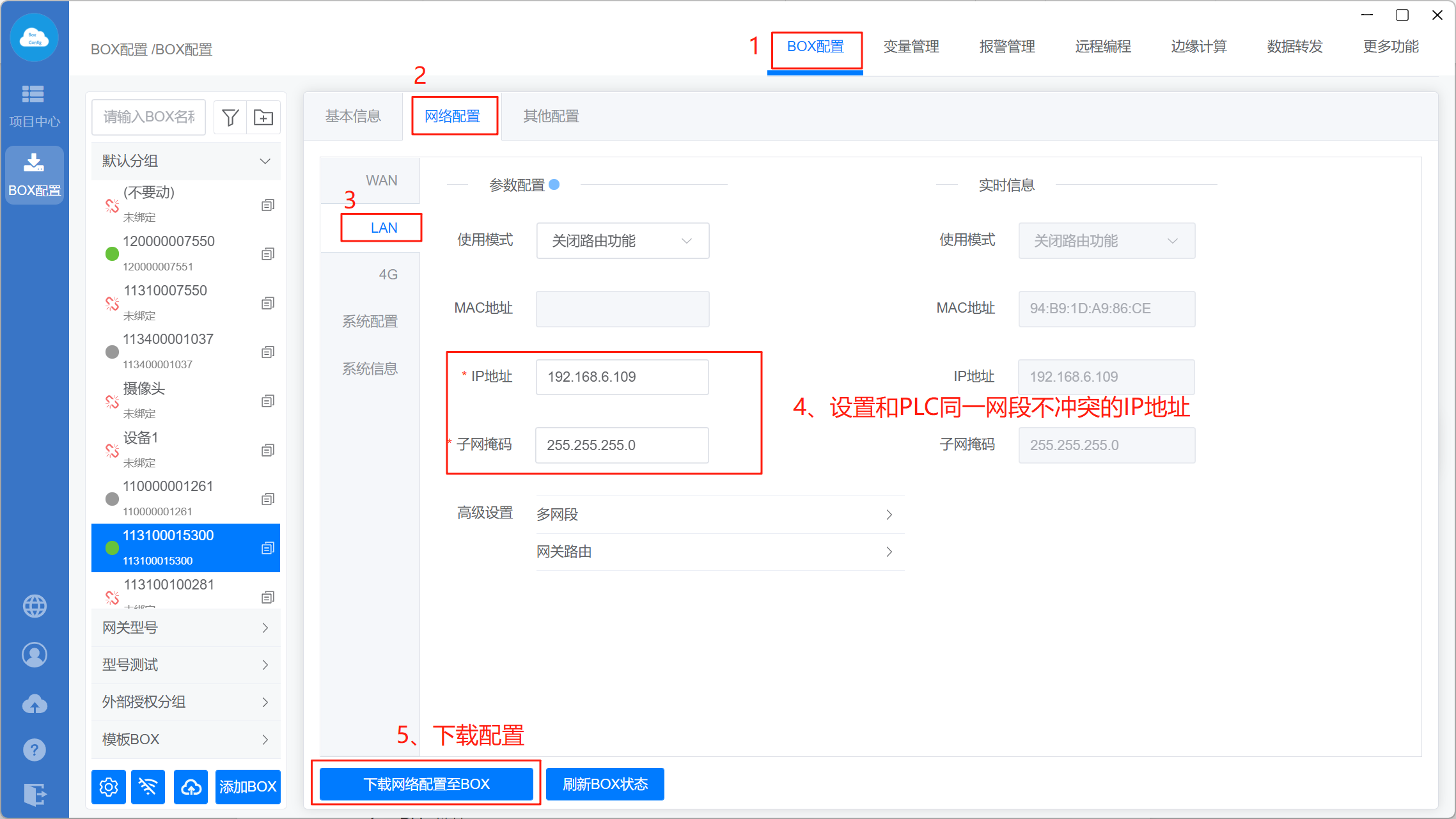Click the wifi-off icon button

coord(148,786)
